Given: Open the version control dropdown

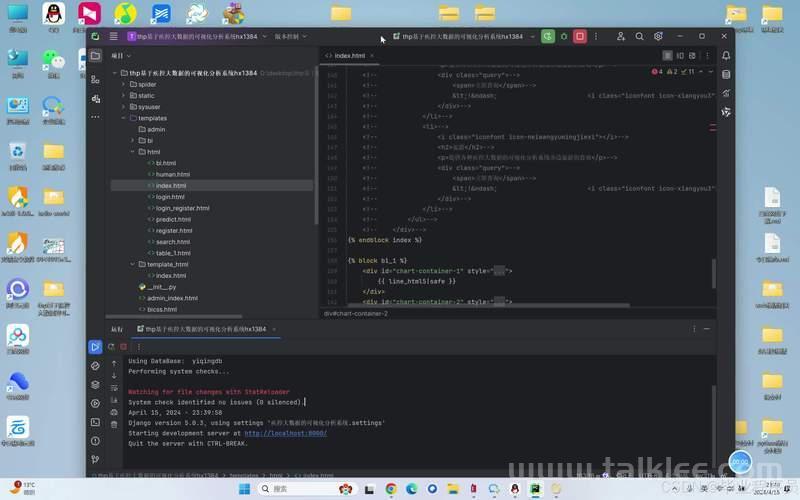Looking at the screenshot, I should (x=291, y=36).
